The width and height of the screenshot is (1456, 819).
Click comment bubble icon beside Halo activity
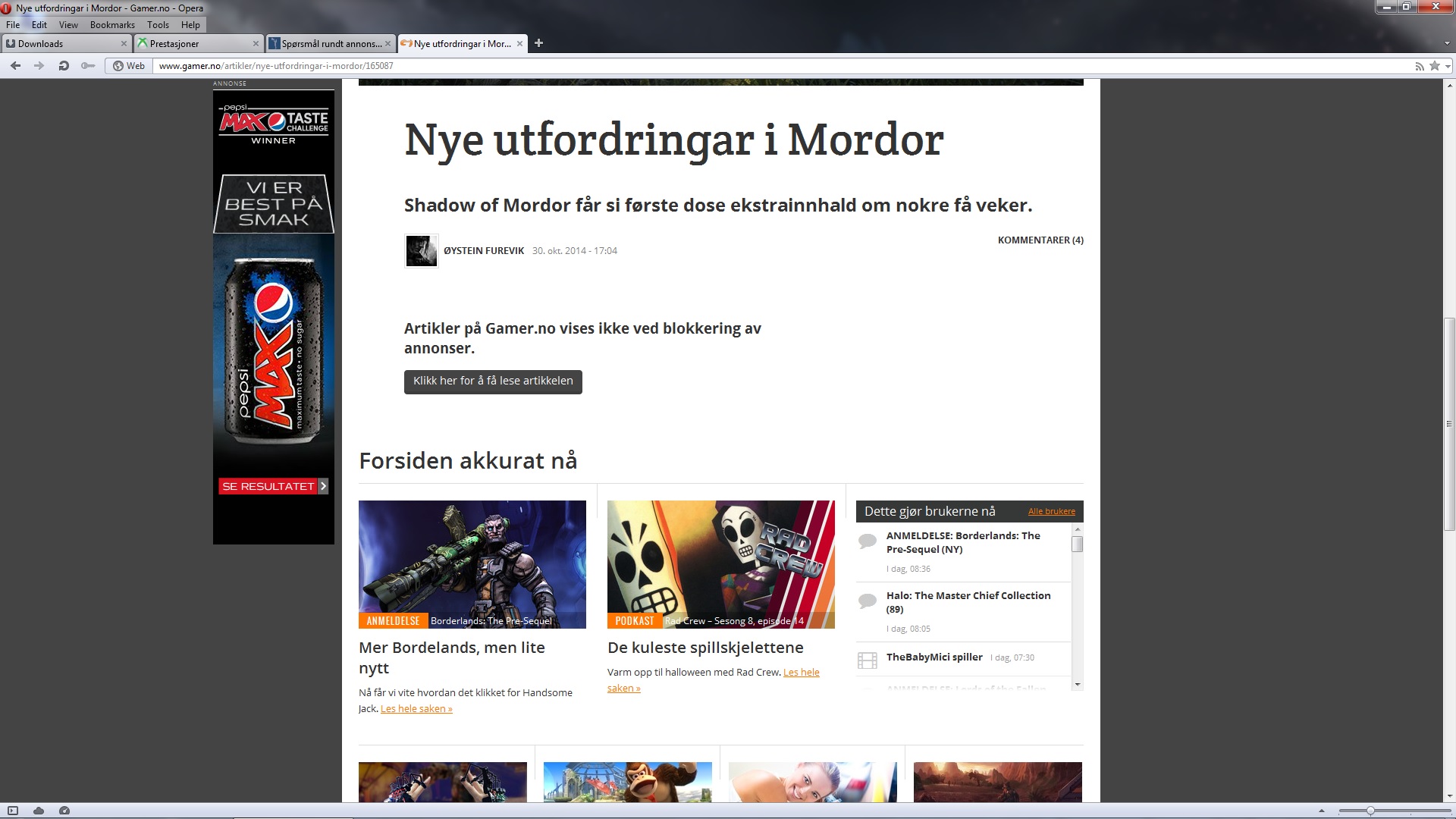coord(868,601)
